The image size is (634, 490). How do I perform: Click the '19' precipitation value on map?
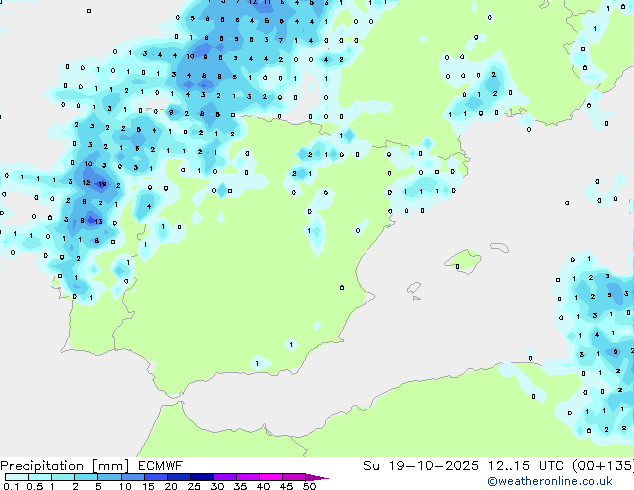pos(102,184)
